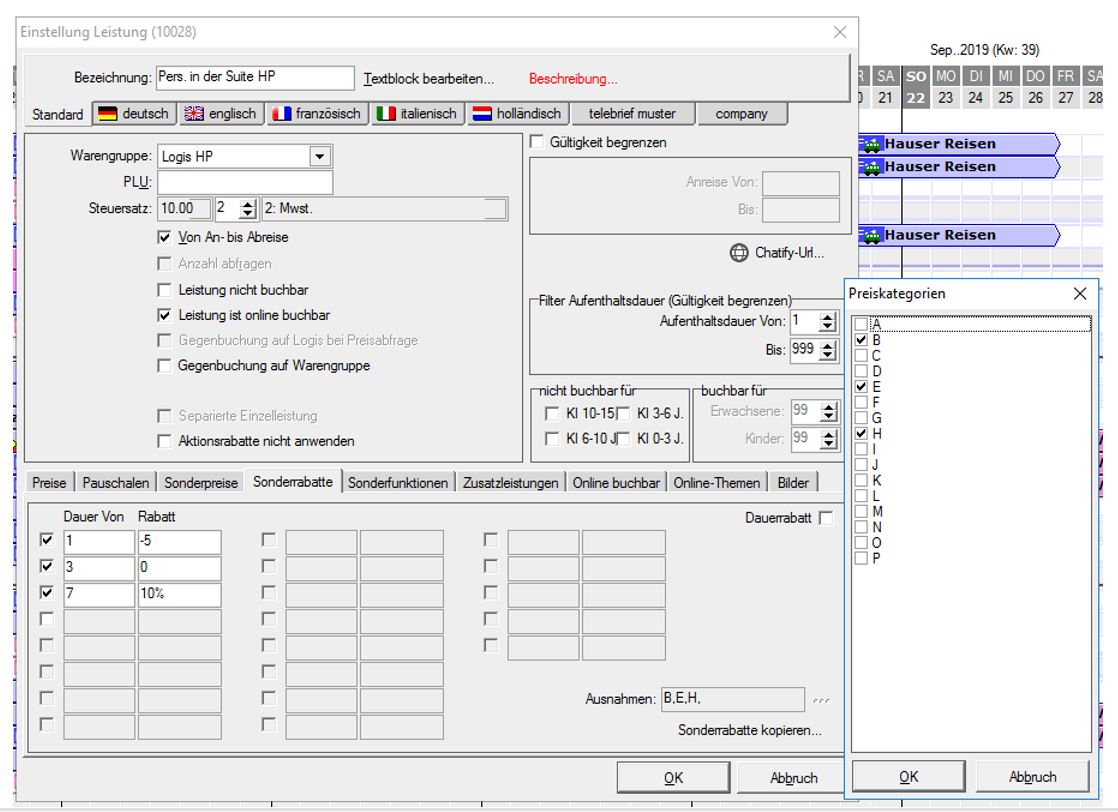Check price category A in Preiskategorien
The image size is (1118, 812).
point(861,324)
